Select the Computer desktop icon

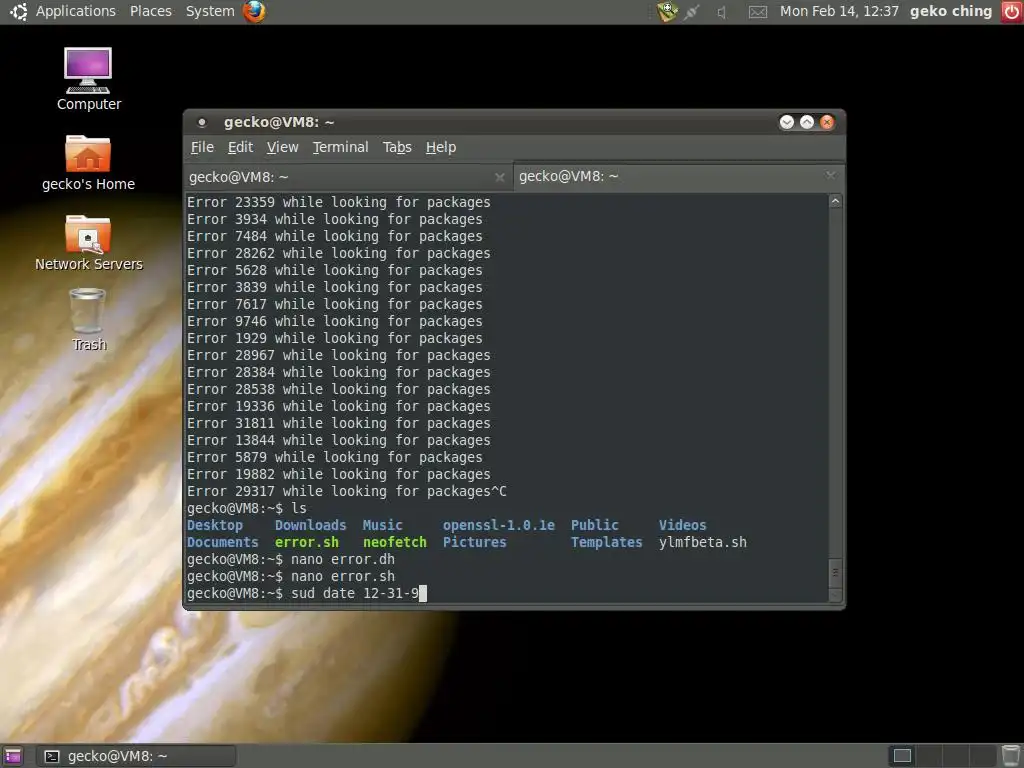tap(88, 79)
